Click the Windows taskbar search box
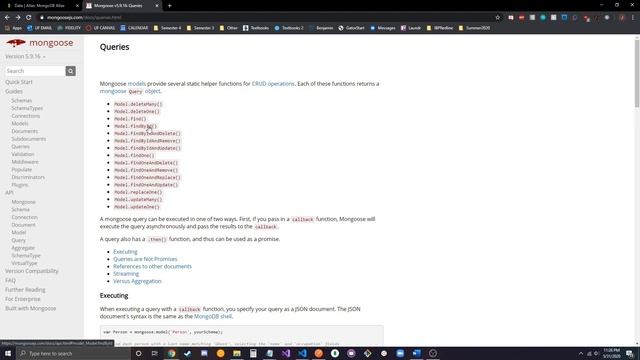 (x=73, y=353)
